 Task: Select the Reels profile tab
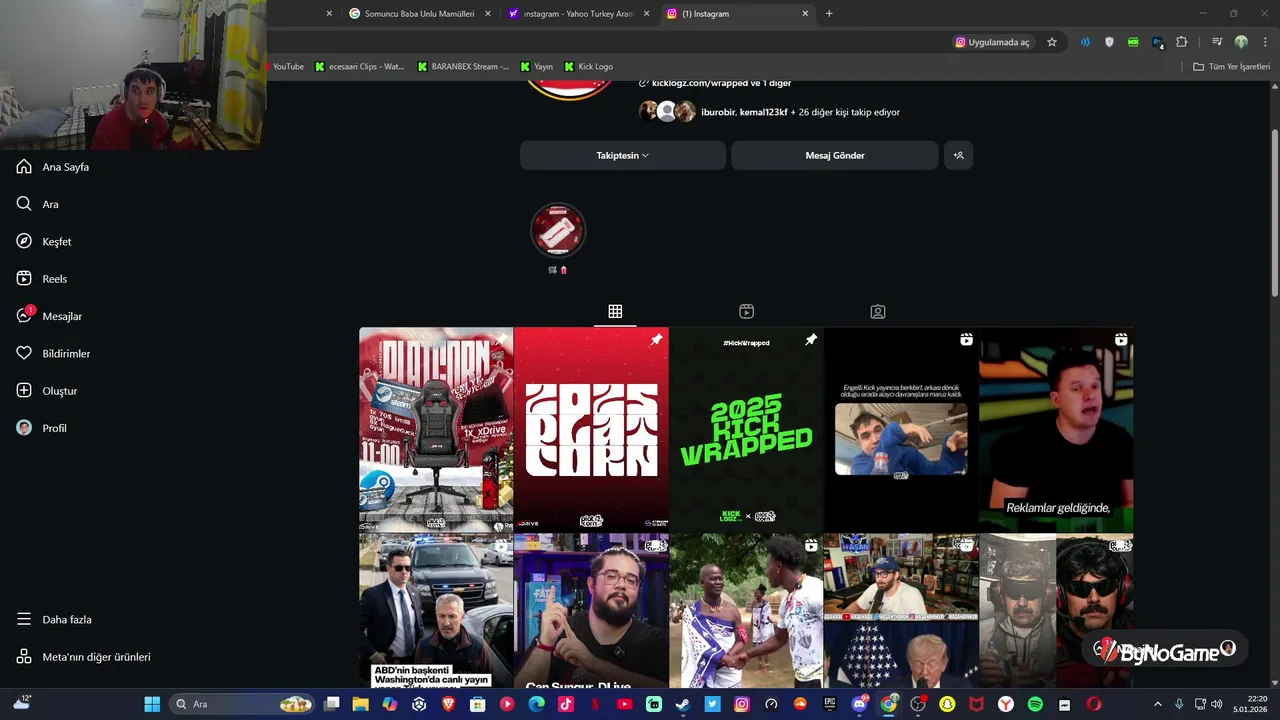point(746,312)
